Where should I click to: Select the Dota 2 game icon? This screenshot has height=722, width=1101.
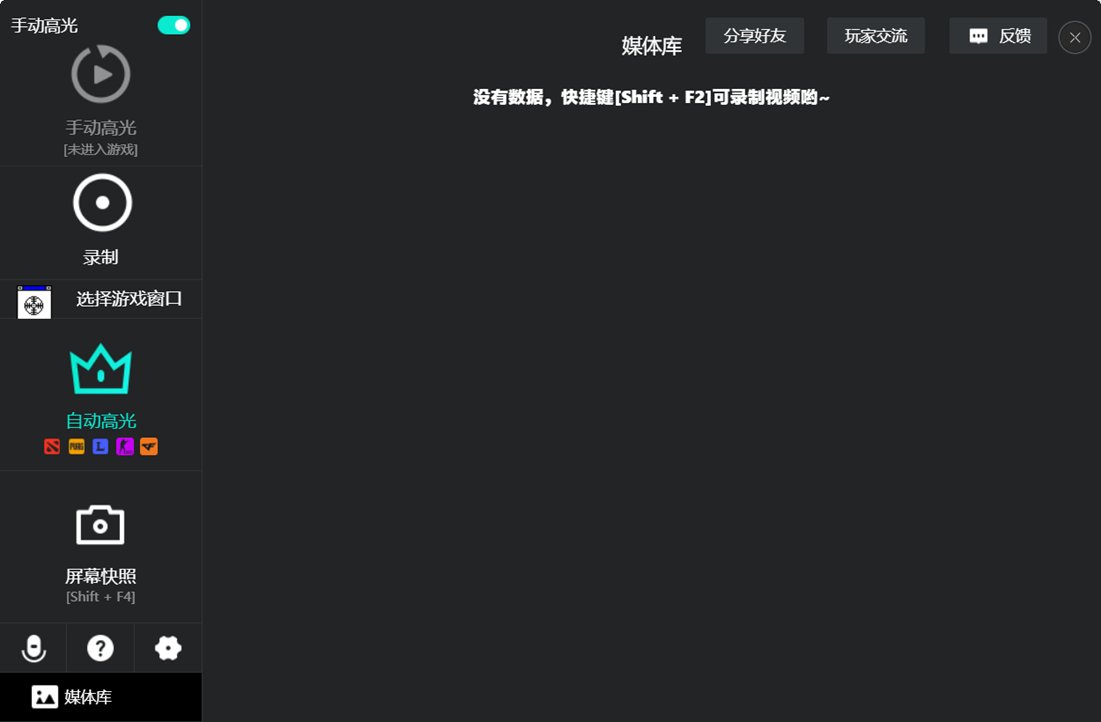tap(52, 446)
